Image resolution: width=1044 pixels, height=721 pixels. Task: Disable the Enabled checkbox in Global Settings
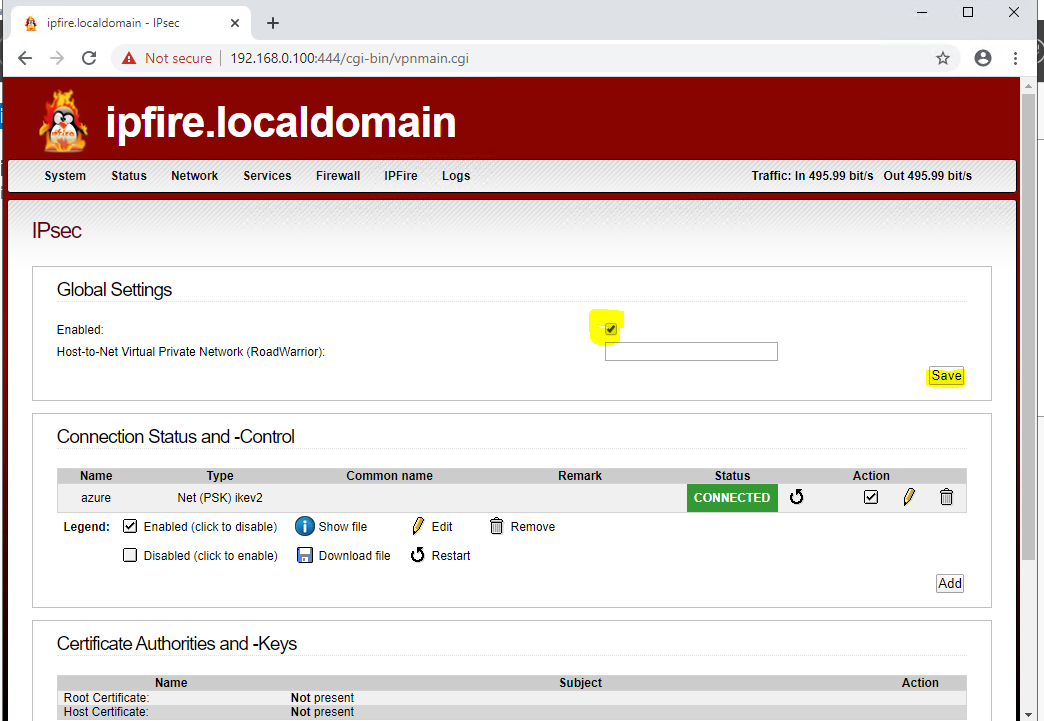[x=609, y=328]
